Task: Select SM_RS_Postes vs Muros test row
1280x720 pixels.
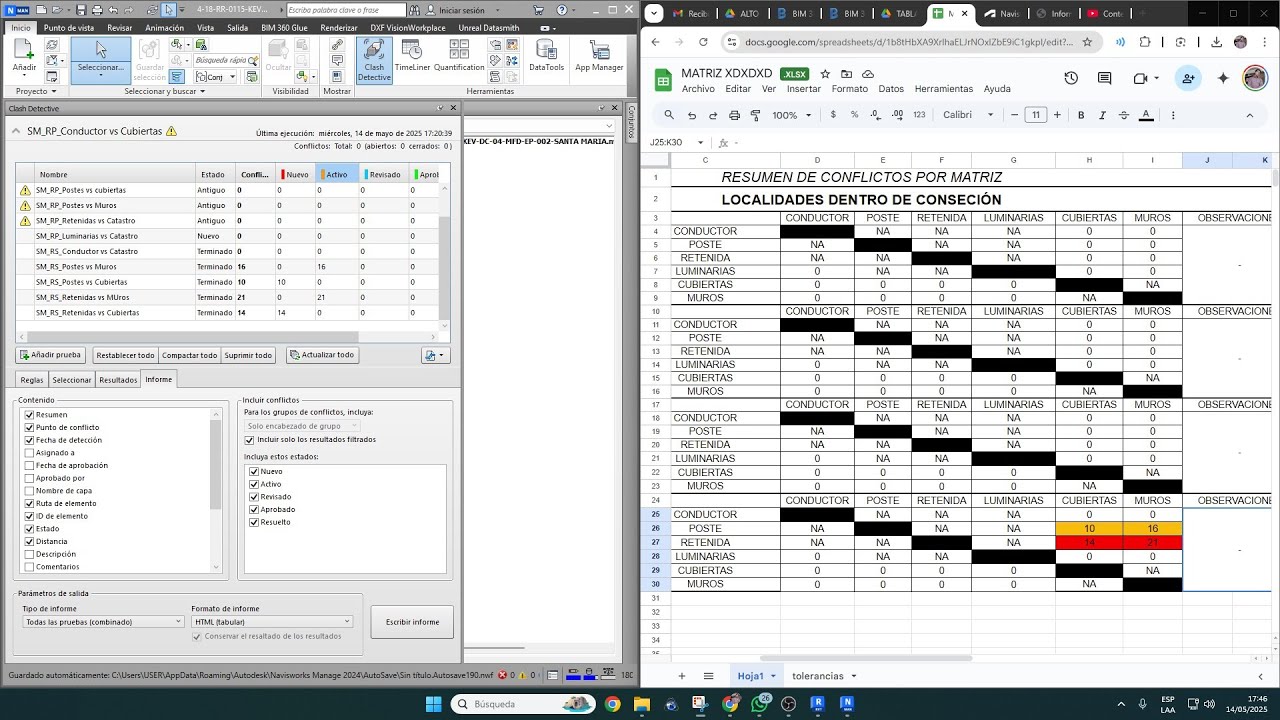Action: click(227, 267)
